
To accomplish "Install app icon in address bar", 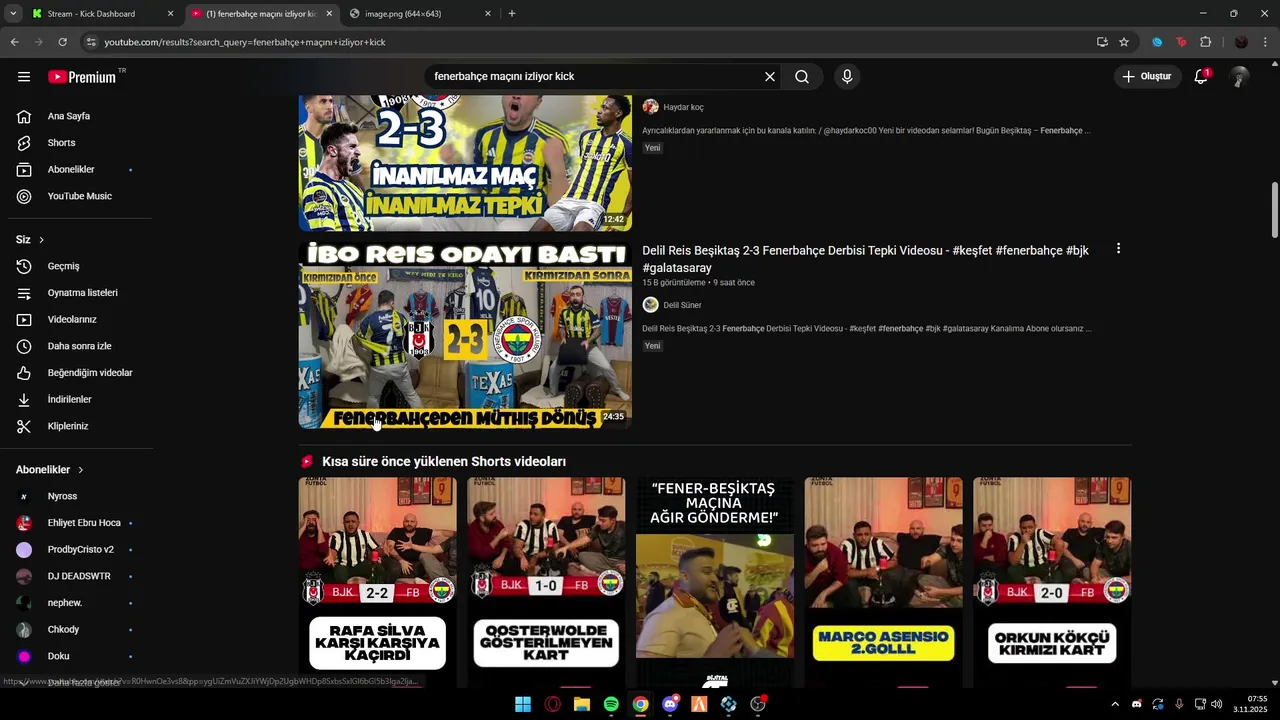I will click(1102, 42).
